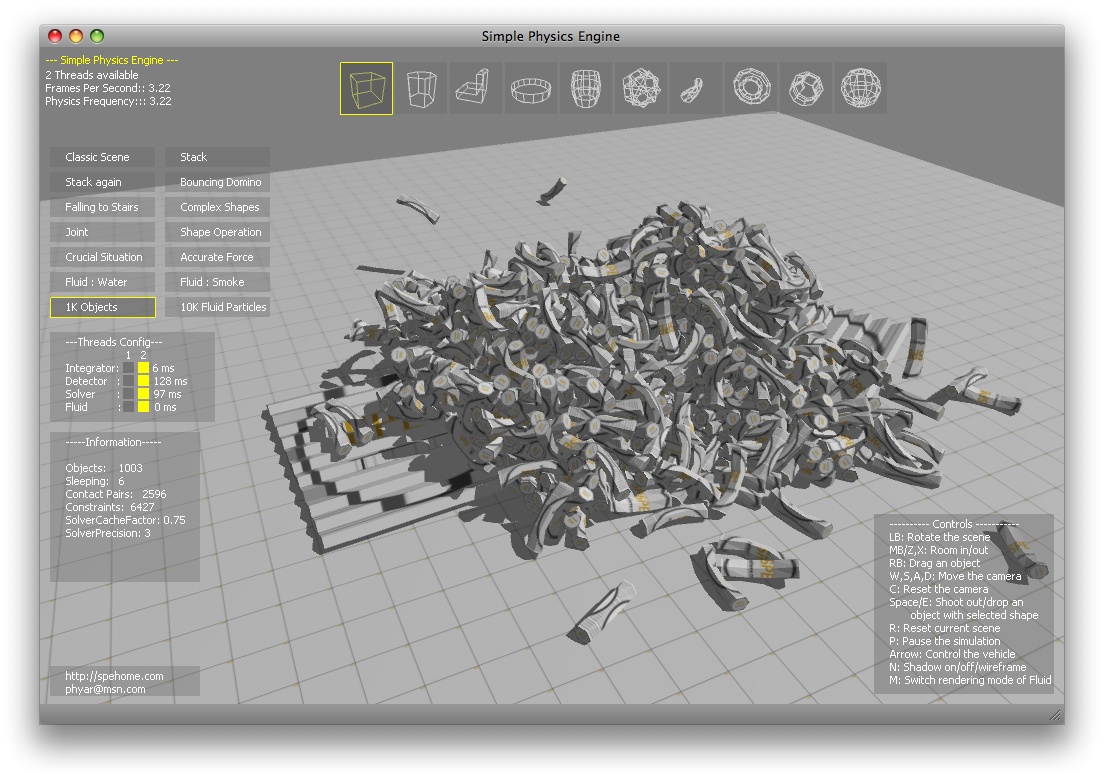This screenshot has height=779, width=1104.
Task: Select the ring shape icon
Action: point(531,88)
